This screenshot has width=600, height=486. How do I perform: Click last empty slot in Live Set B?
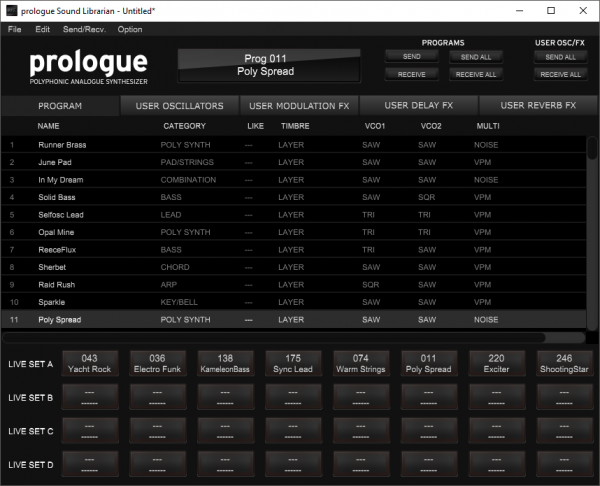click(564, 397)
